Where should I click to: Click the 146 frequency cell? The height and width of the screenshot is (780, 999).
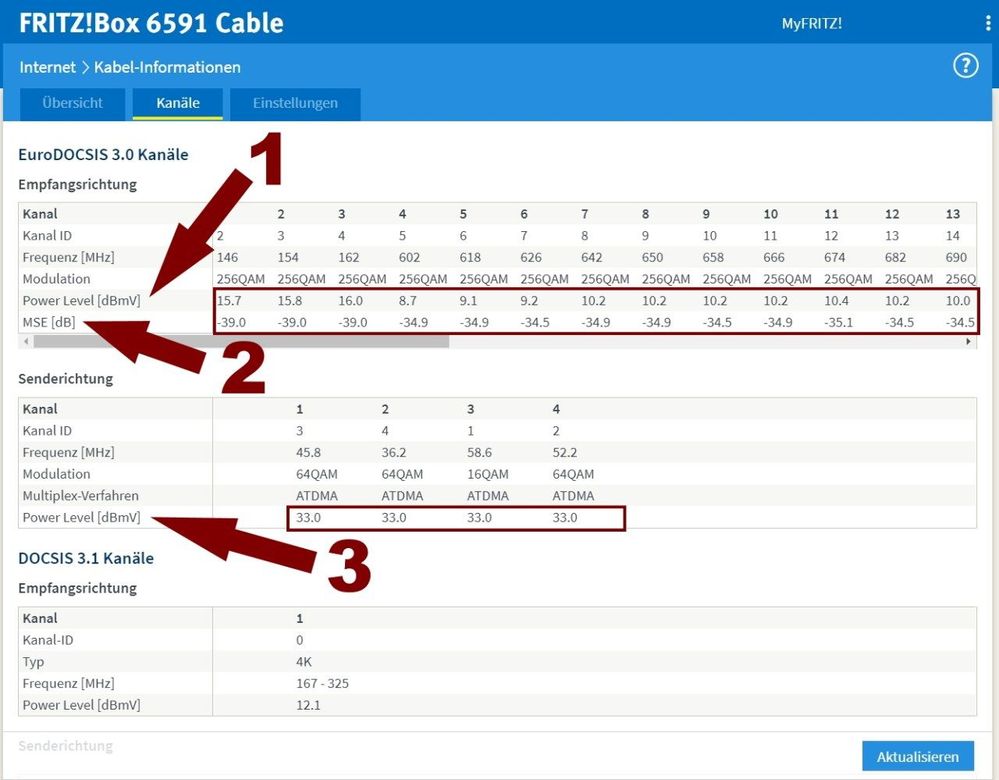coord(227,257)
